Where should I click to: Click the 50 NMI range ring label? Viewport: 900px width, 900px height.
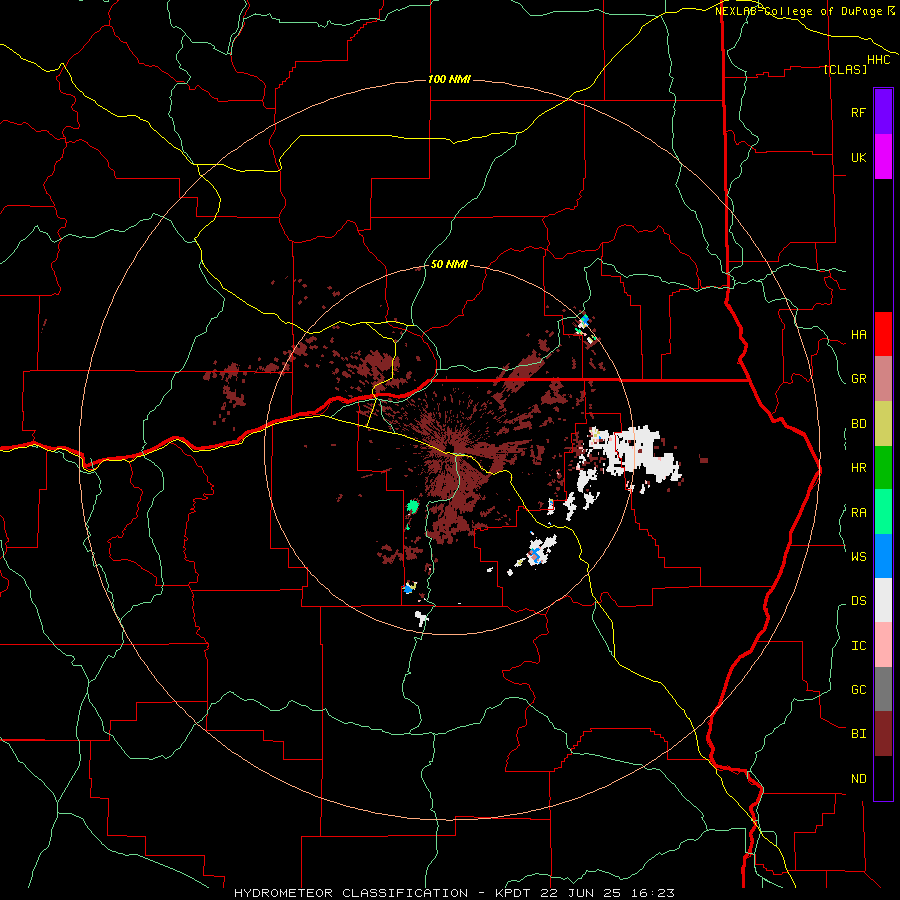tap(449, 264)
